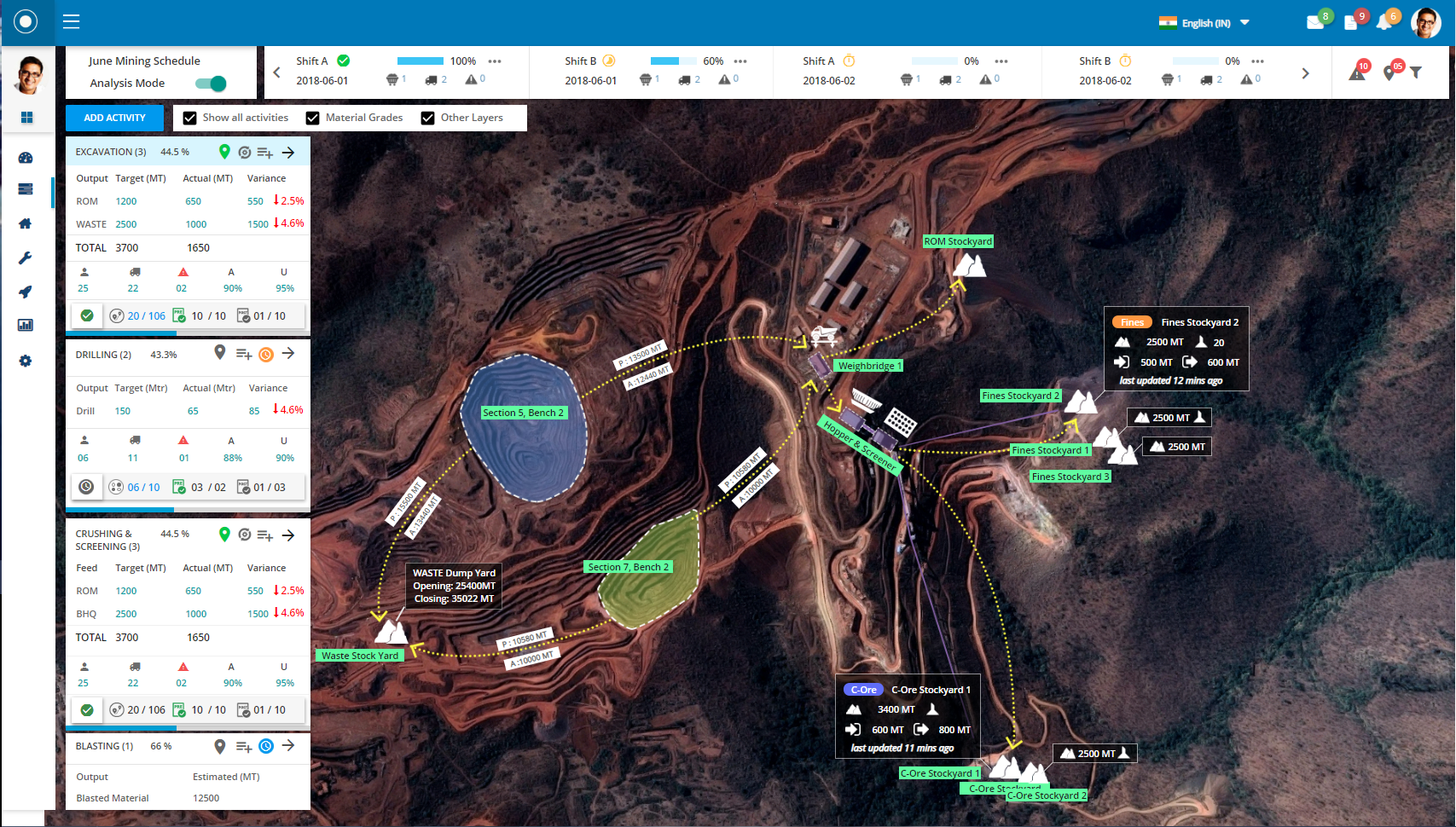Image resolution: width=1456 pixels, height=827 pixels.
Task: Open options for Shift A 2018-06-02
Action: pos(1001,61)
